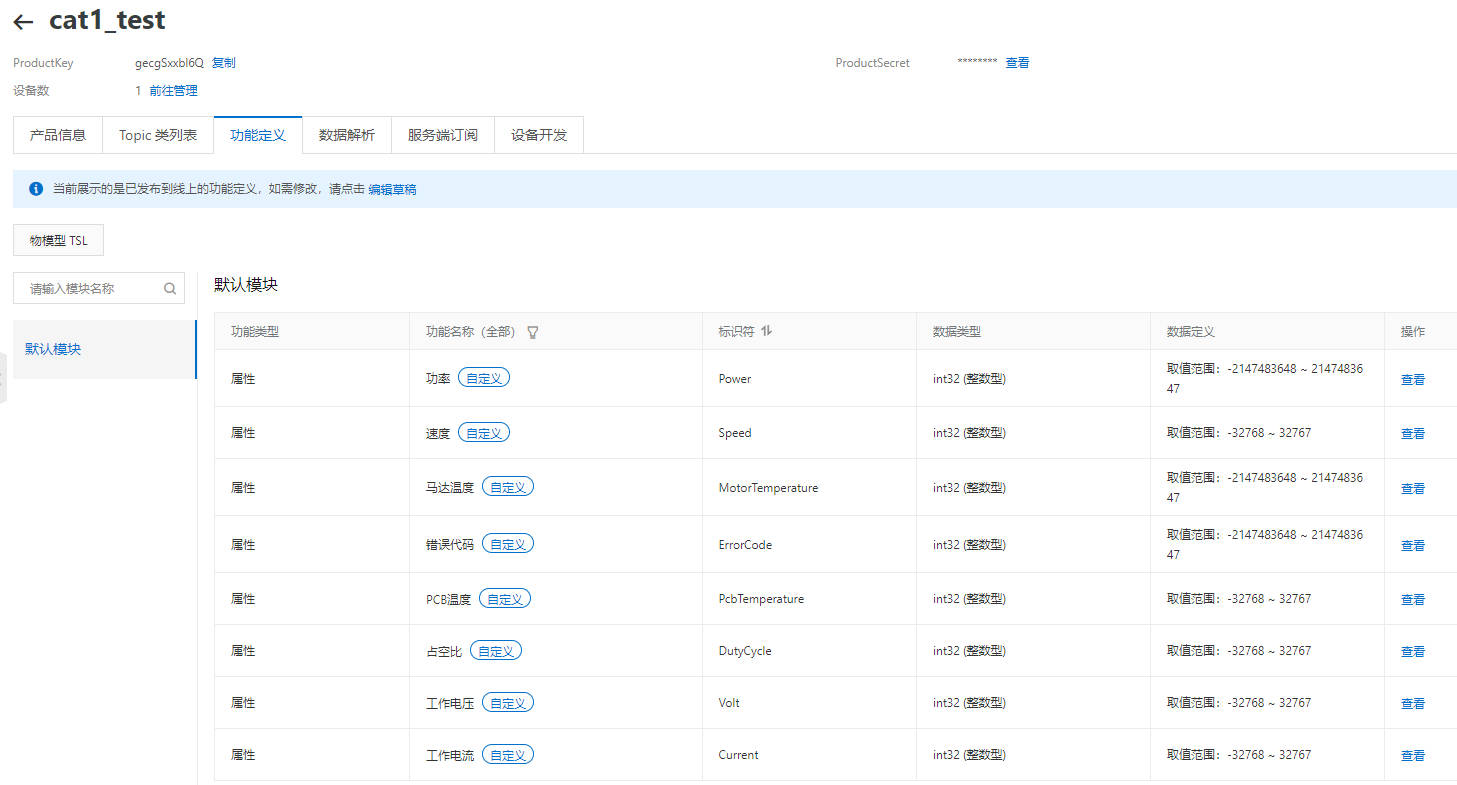View details for the Power row
The image size is (1457, 785).
point(1413,380)
